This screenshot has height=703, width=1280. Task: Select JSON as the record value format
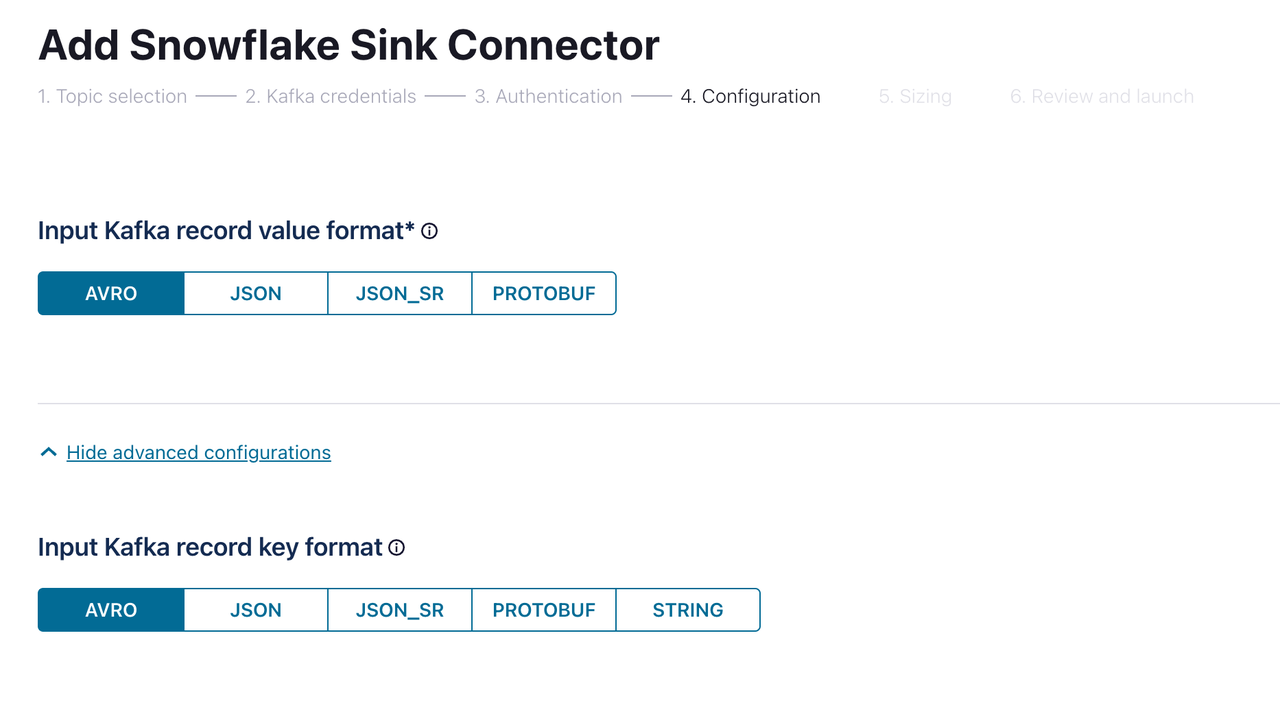[x=255, y=293]
